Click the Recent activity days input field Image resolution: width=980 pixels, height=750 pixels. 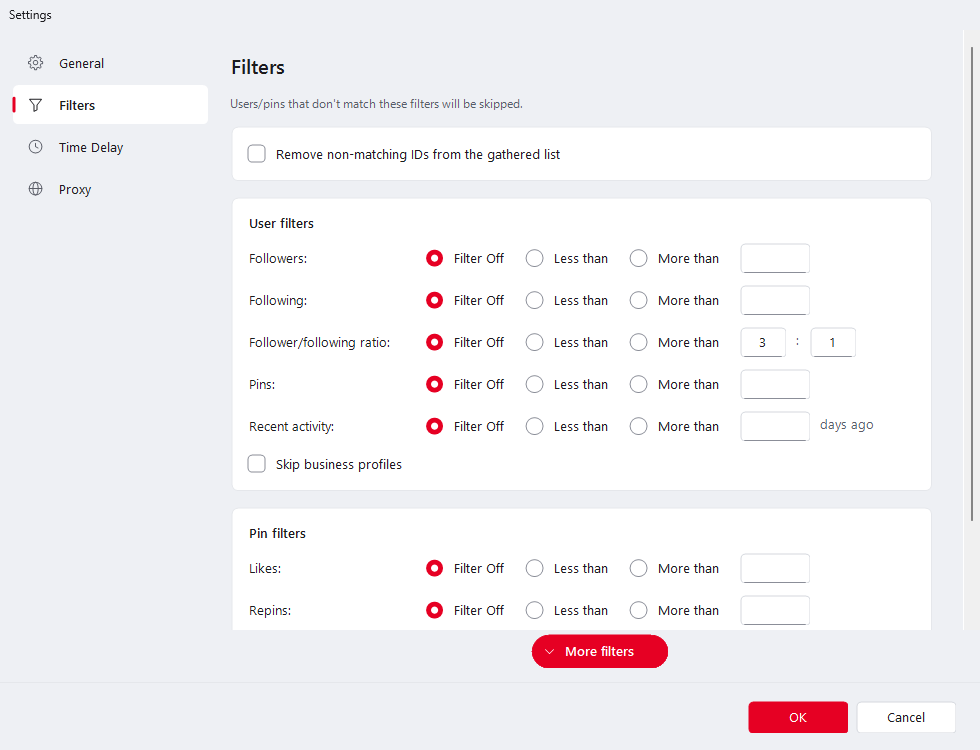775,426
